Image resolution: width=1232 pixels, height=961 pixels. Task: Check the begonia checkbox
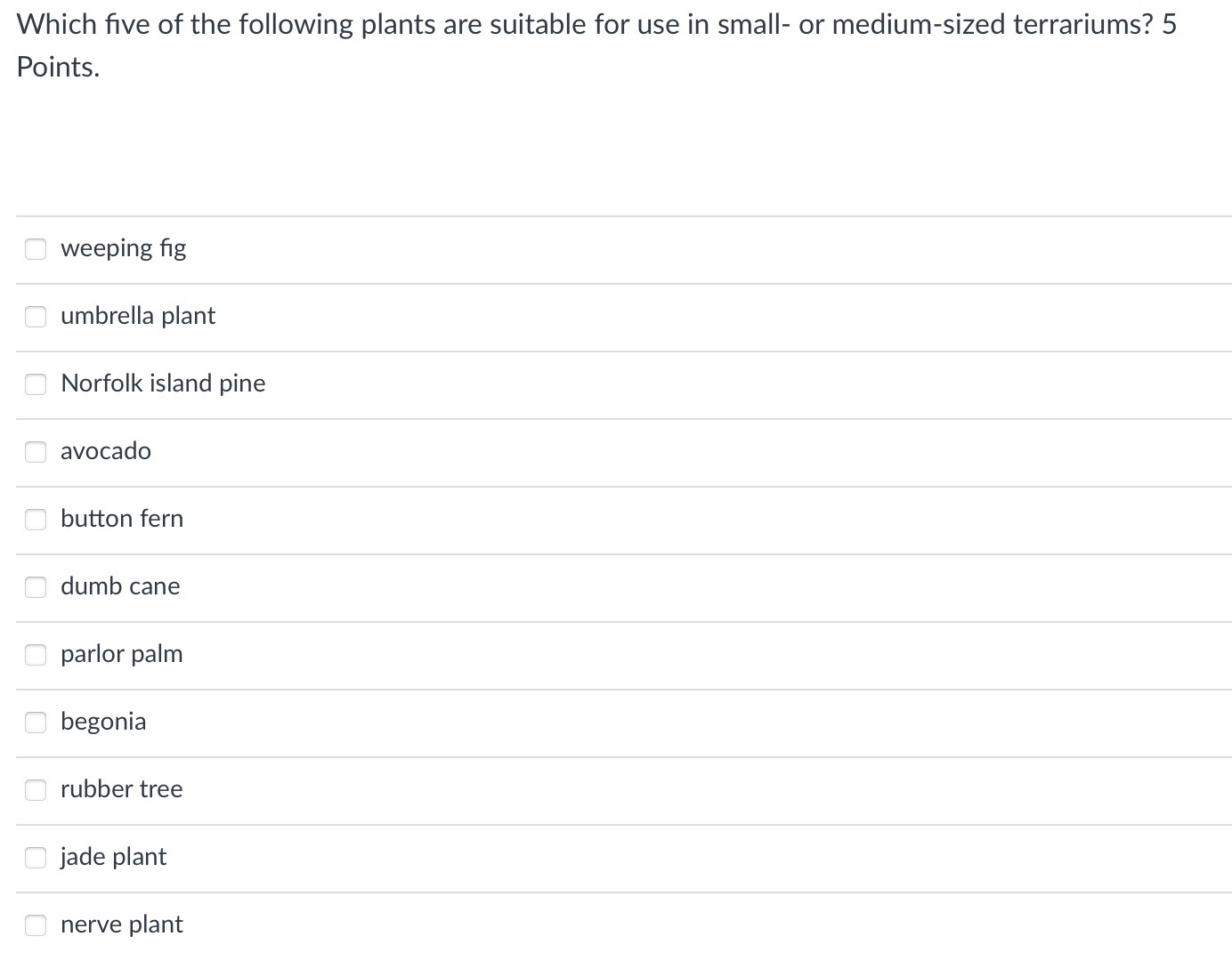point(36,722)
